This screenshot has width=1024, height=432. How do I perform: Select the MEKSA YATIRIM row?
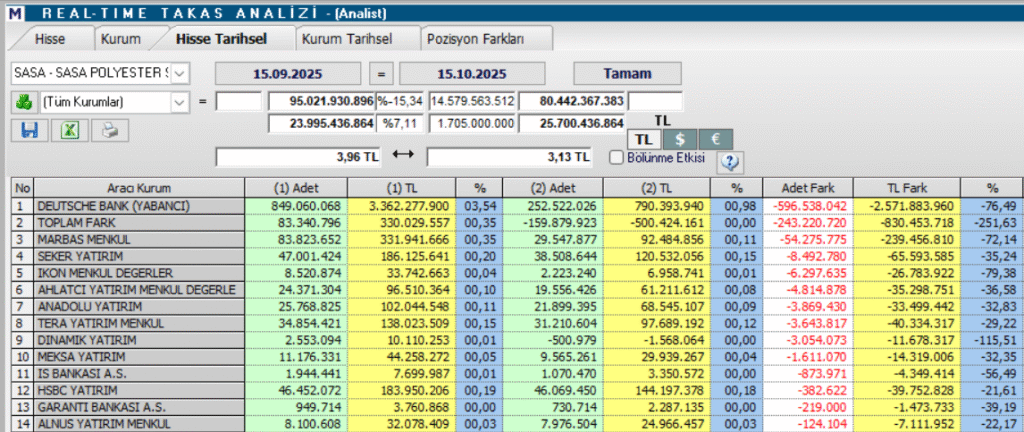point(517,357)
